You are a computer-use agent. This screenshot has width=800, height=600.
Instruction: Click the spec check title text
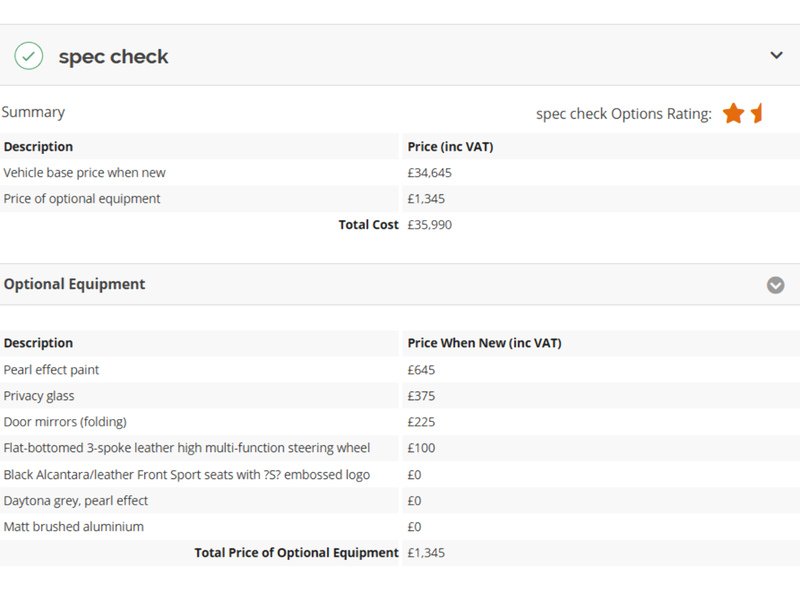click(113, 57)
